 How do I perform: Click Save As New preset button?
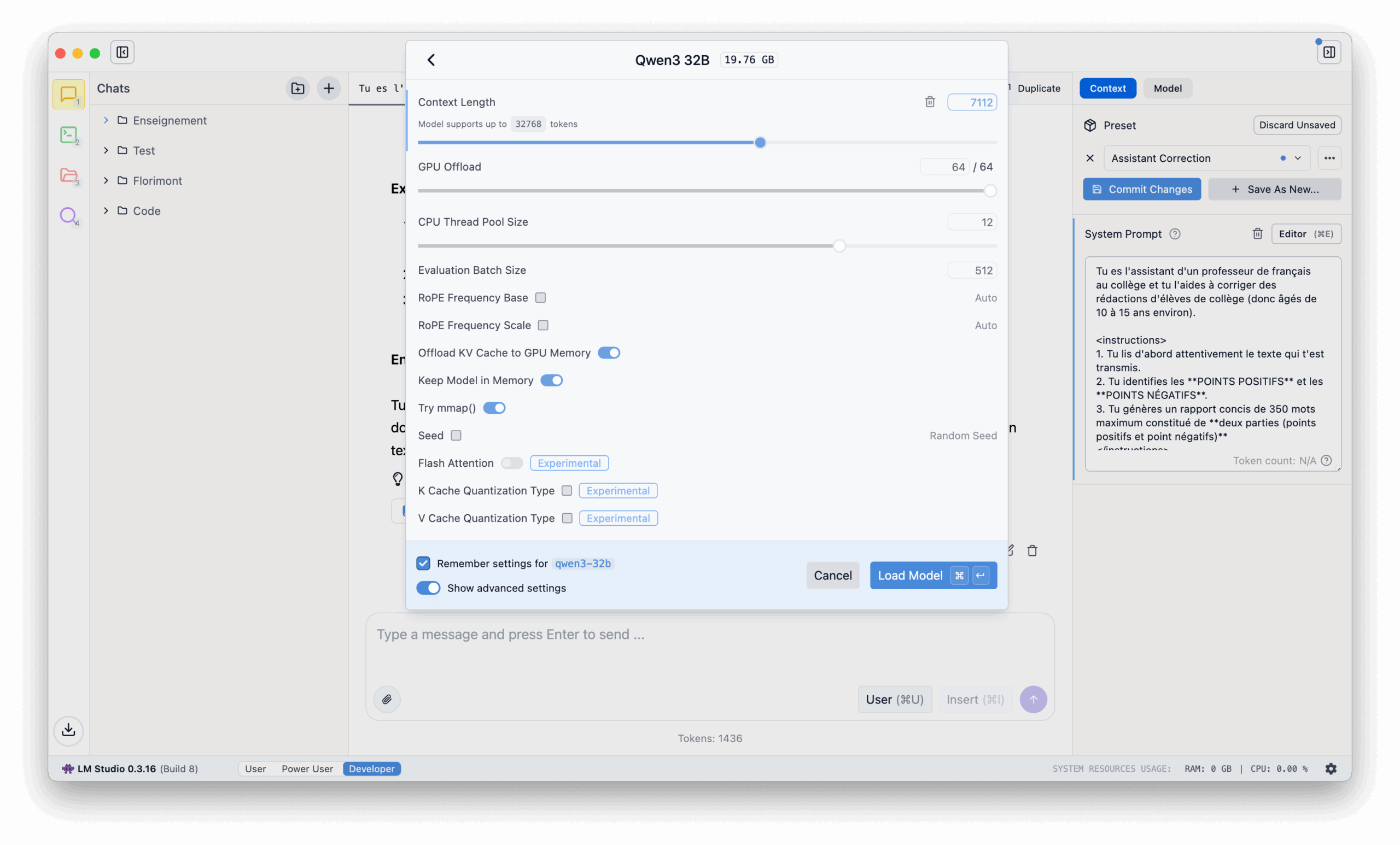click(x=1274, y=189)
